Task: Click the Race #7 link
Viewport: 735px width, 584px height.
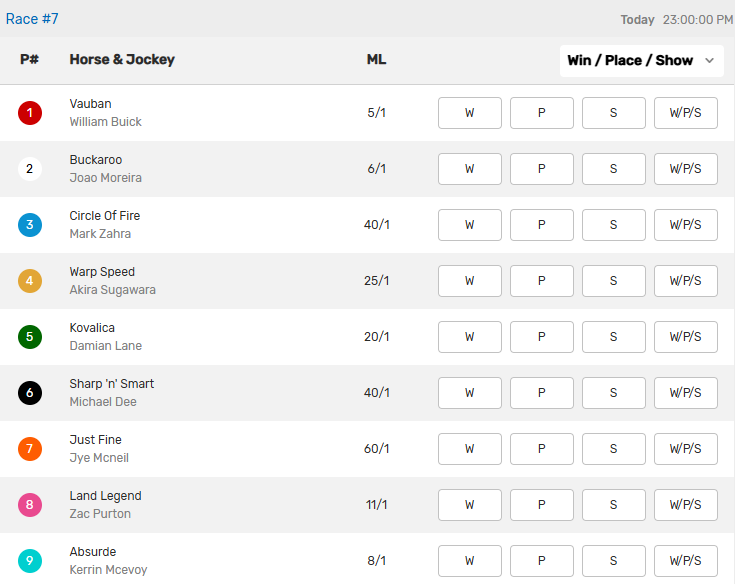Action: 32,19
